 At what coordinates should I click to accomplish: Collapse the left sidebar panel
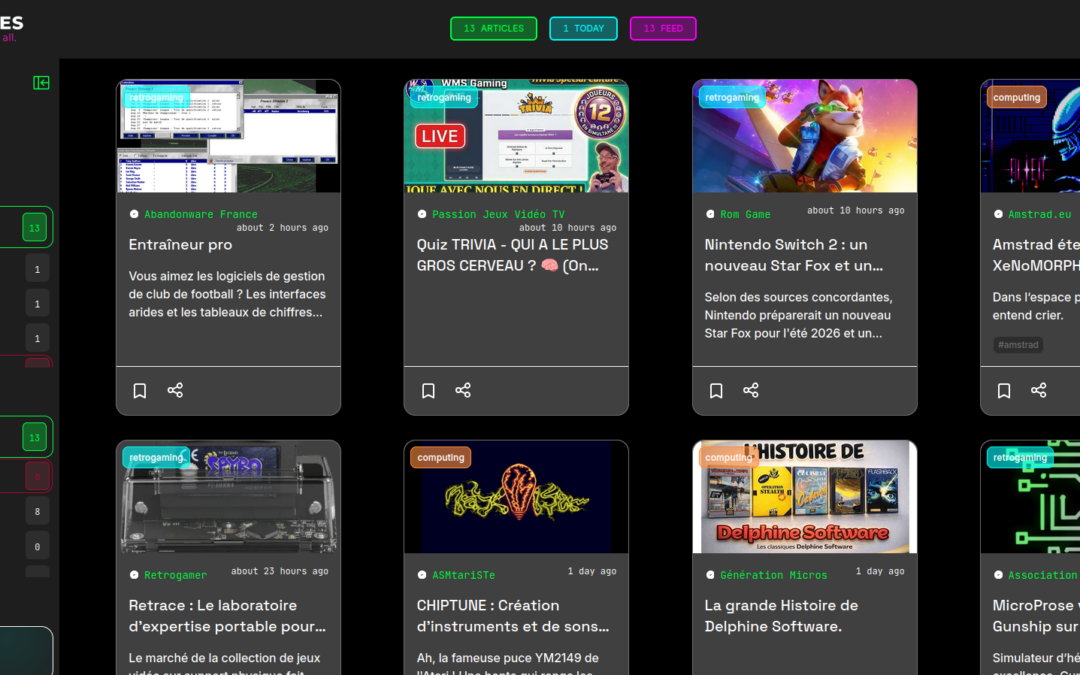point(41,83)
